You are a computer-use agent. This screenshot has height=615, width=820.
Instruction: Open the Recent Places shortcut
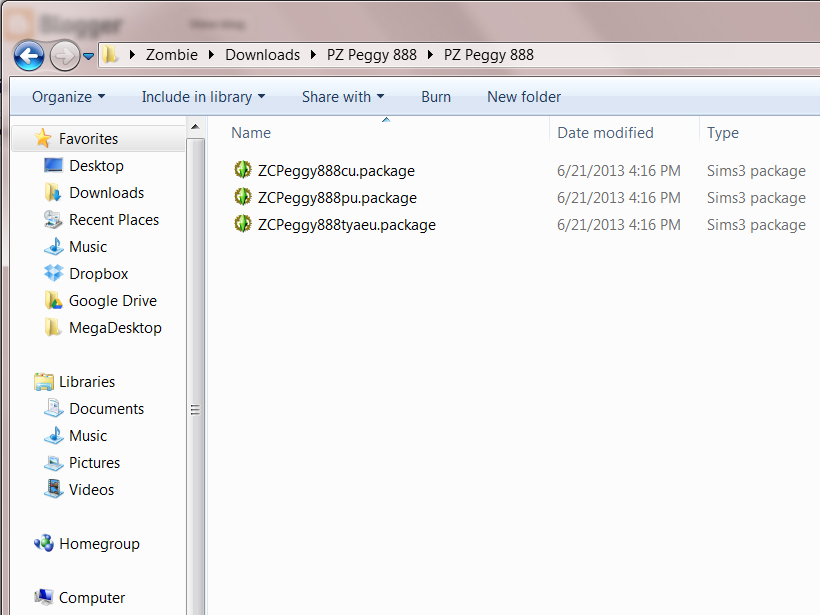pyautogui.click(x=113, y=219)
